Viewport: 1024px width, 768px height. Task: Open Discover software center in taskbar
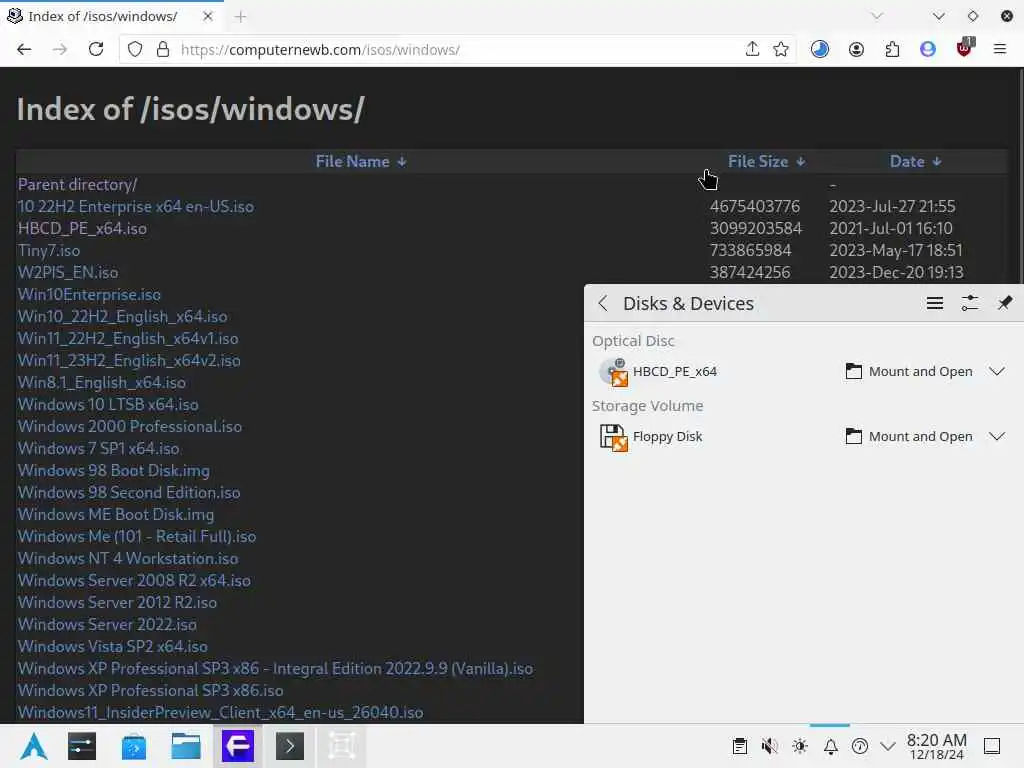pyautogui.click(x=134, y=746)
